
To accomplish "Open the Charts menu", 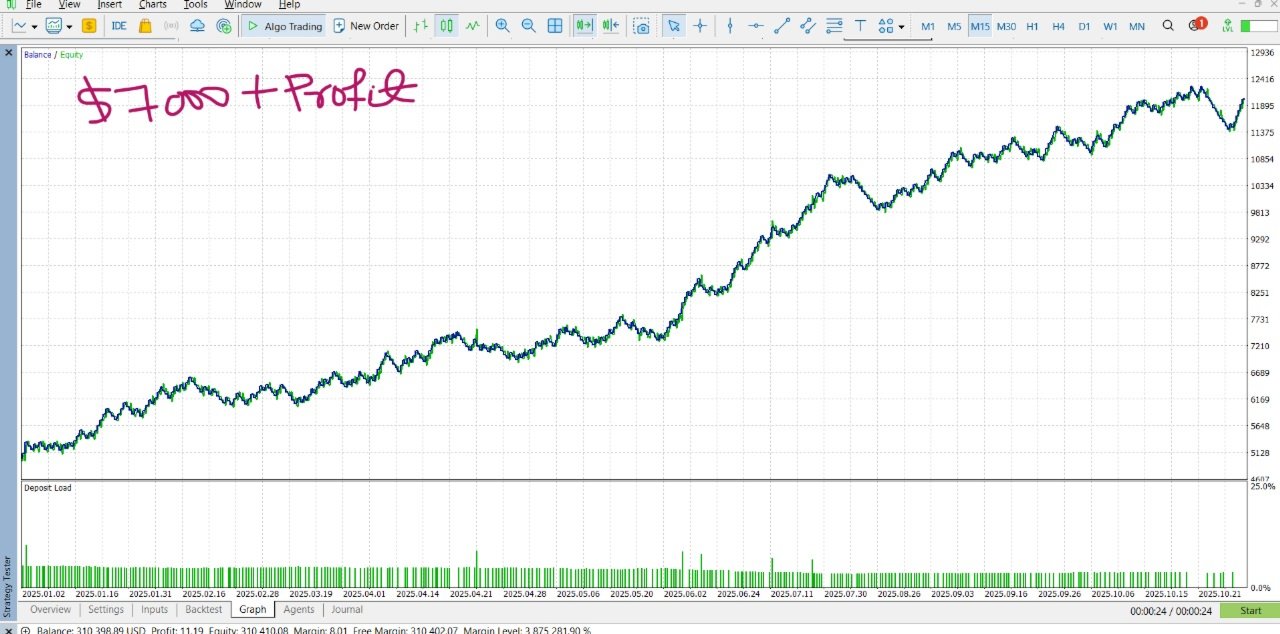I will (x=153, y=5).
